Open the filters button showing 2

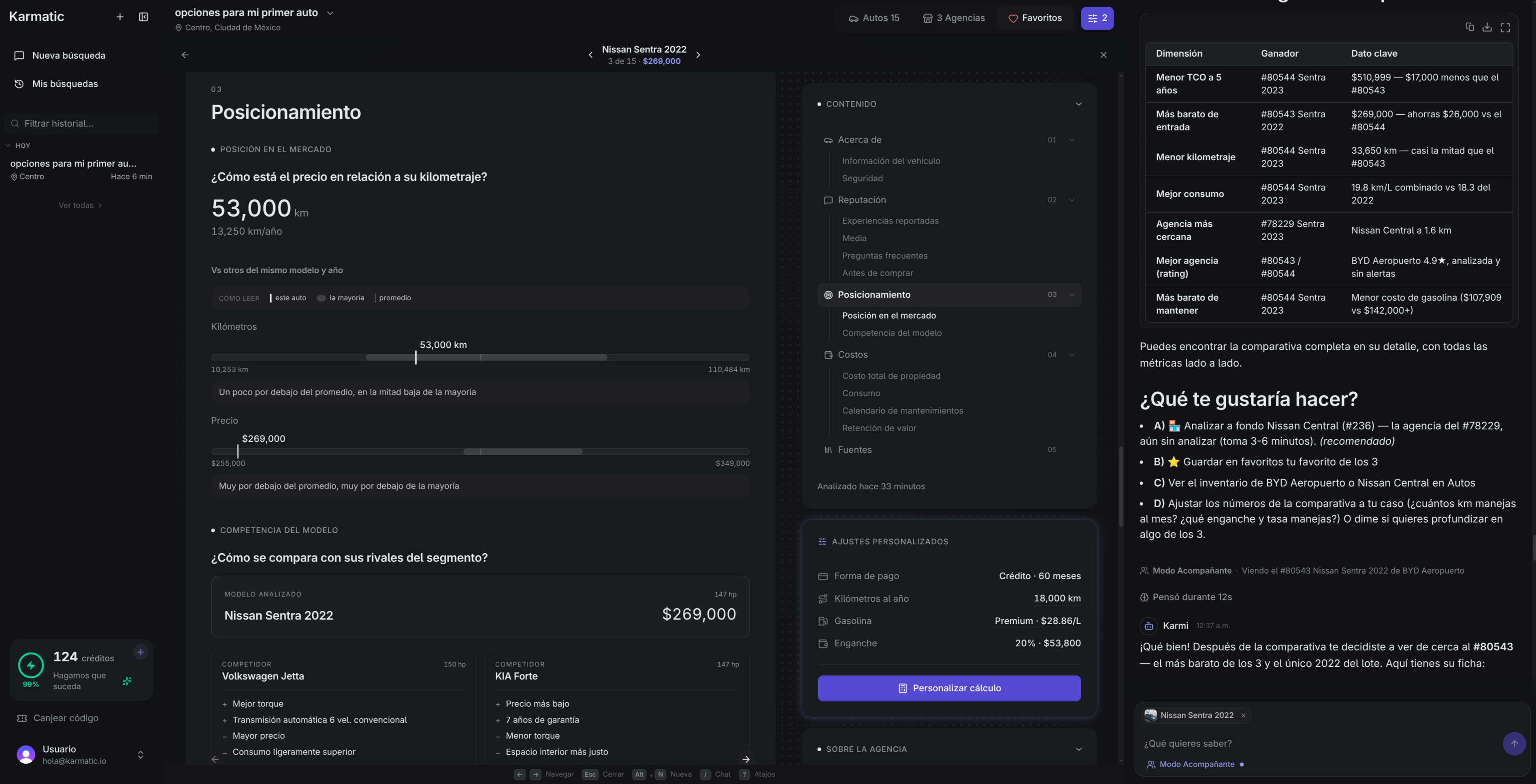[1097, 18]
